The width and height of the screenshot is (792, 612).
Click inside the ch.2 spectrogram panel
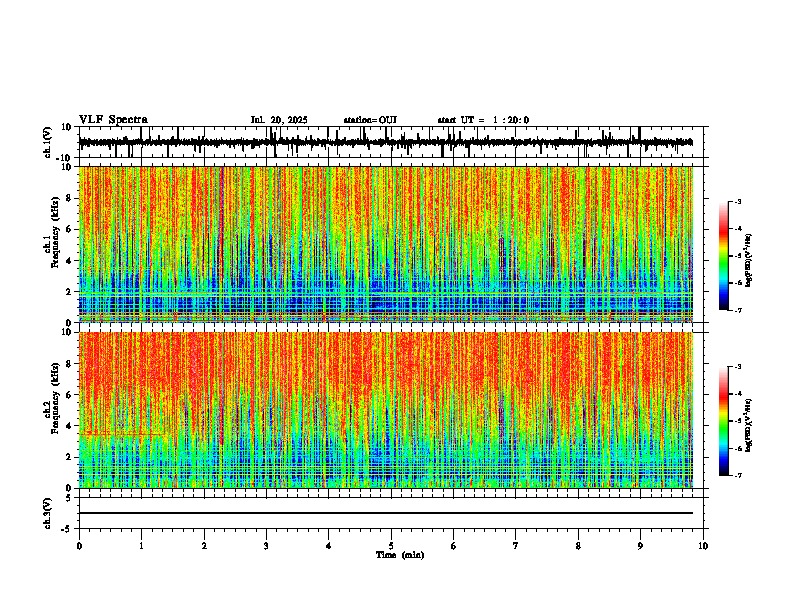point(385,410)
